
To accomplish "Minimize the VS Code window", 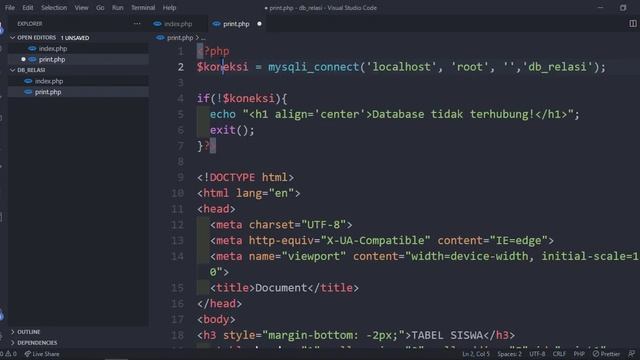I will [x=600, y=8].
